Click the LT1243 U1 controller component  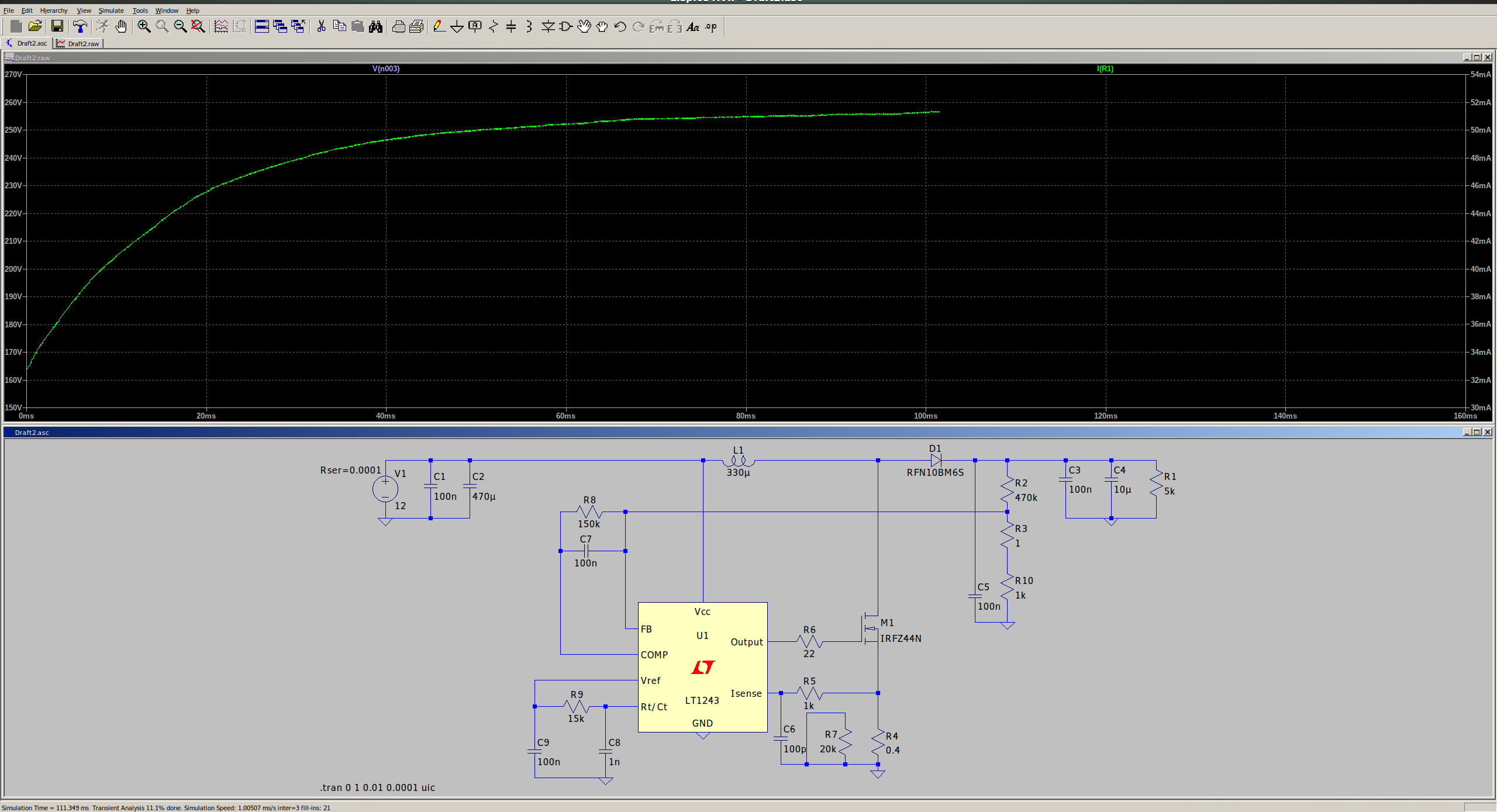click(702, 667)
